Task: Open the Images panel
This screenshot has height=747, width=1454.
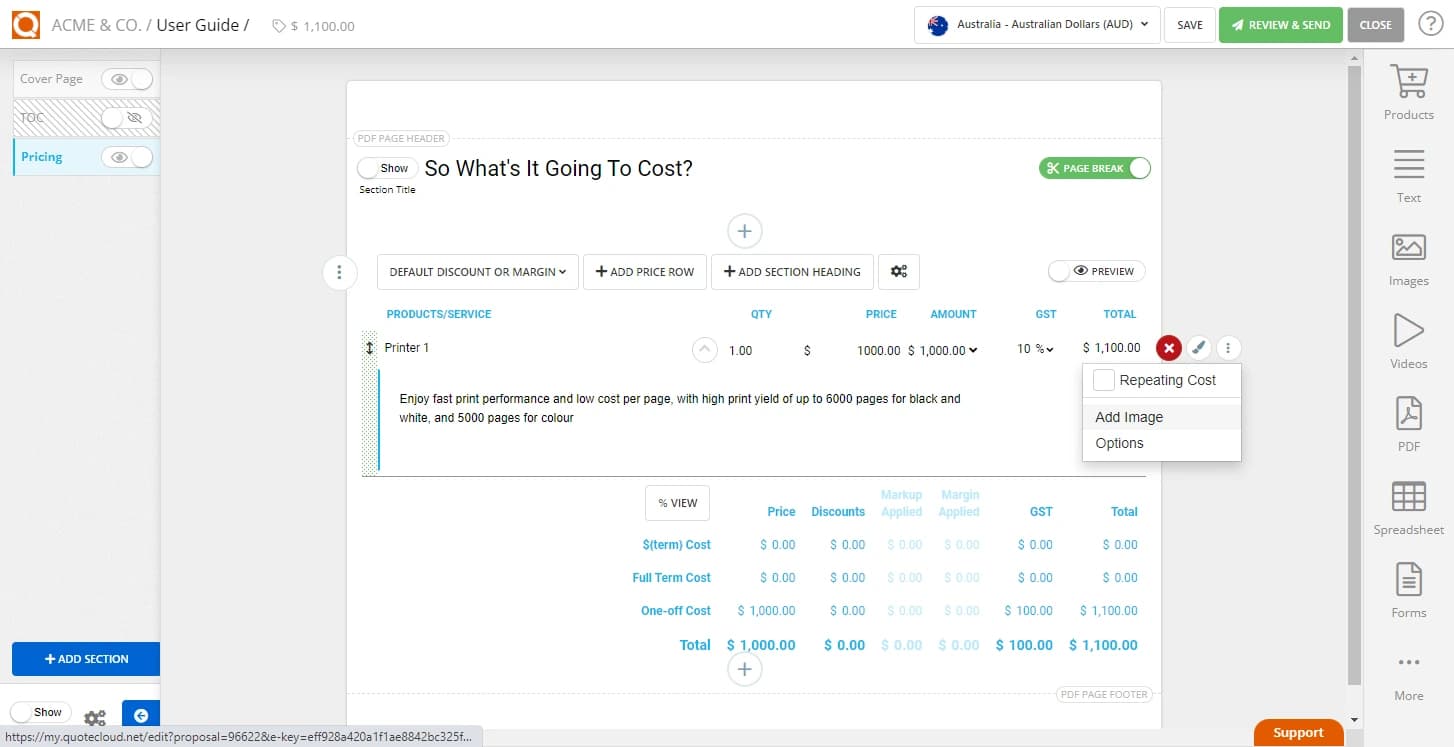Action: [x=1408, y=256]
